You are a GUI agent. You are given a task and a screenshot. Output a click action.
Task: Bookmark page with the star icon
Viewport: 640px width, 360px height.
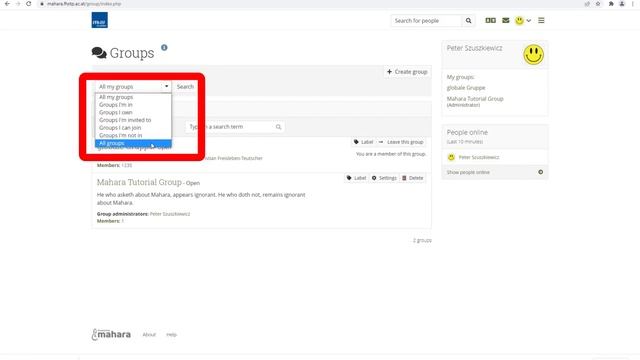(x=598, y=4)
